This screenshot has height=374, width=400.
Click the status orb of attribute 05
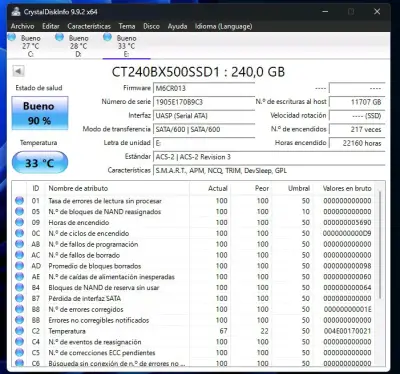tap(19, 211)
